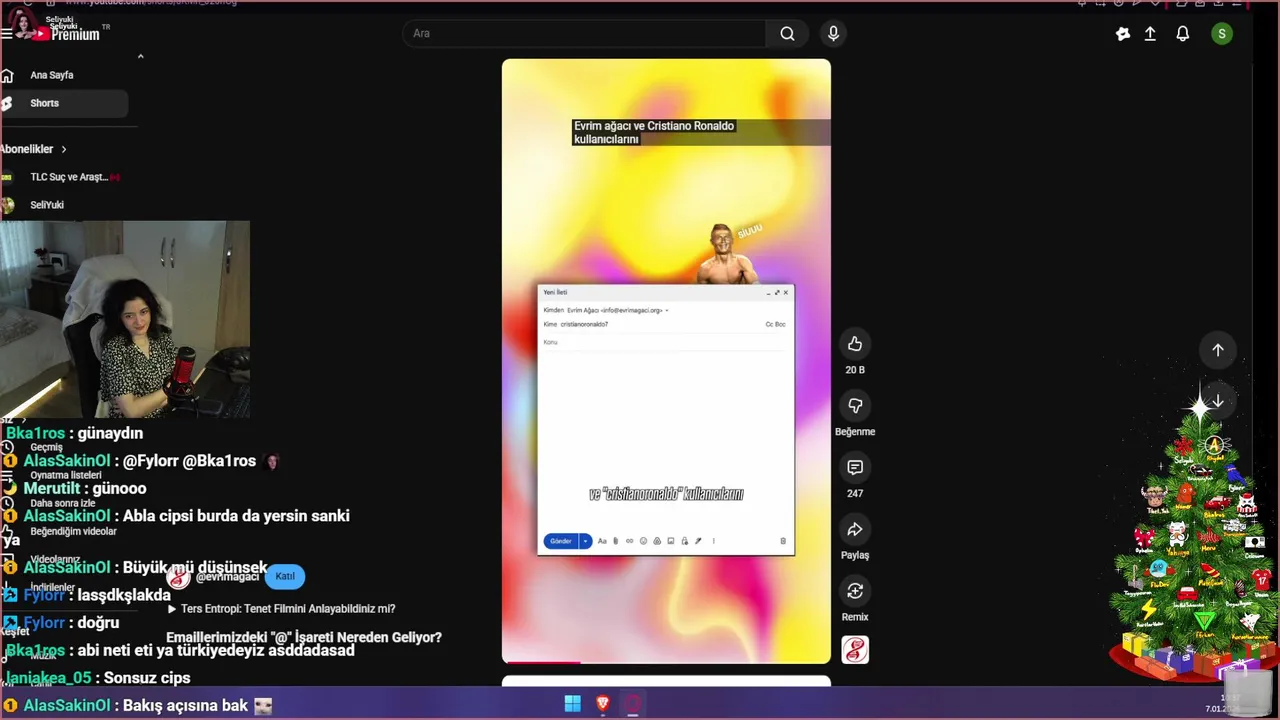Open Brave browser from the taskbar
Screen dimensions: 1280x720
click(x=602, y=703)
